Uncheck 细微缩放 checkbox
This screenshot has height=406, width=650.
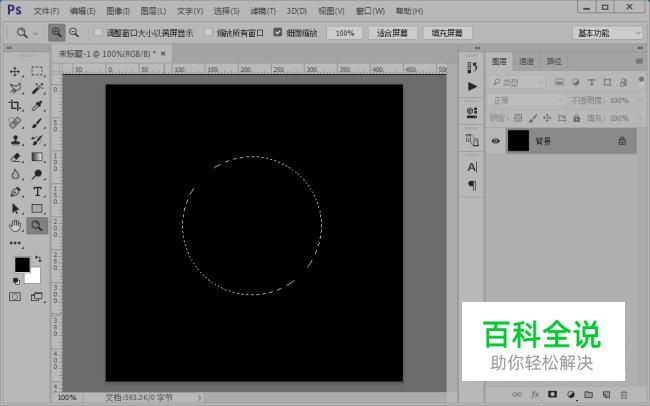click(x=278, y=32)
